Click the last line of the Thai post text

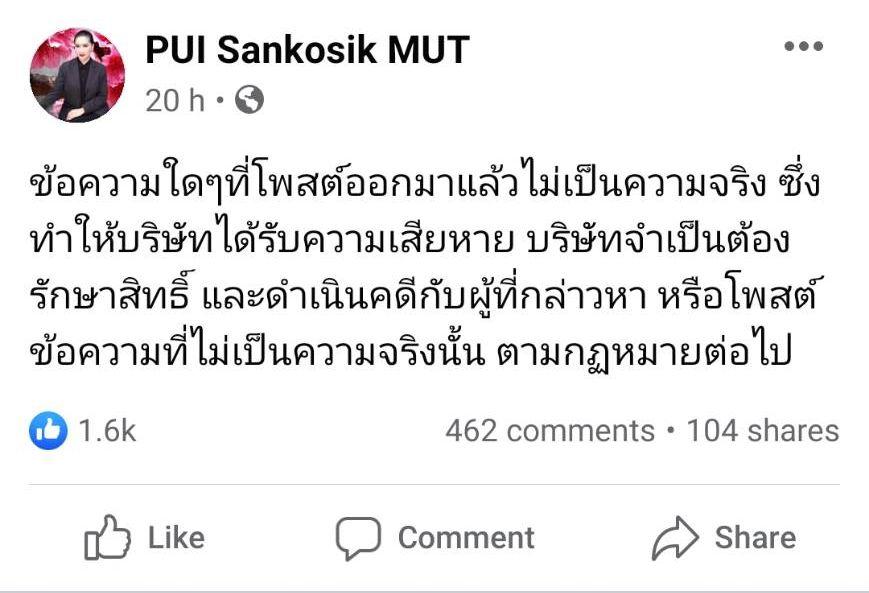click(410, 352)
